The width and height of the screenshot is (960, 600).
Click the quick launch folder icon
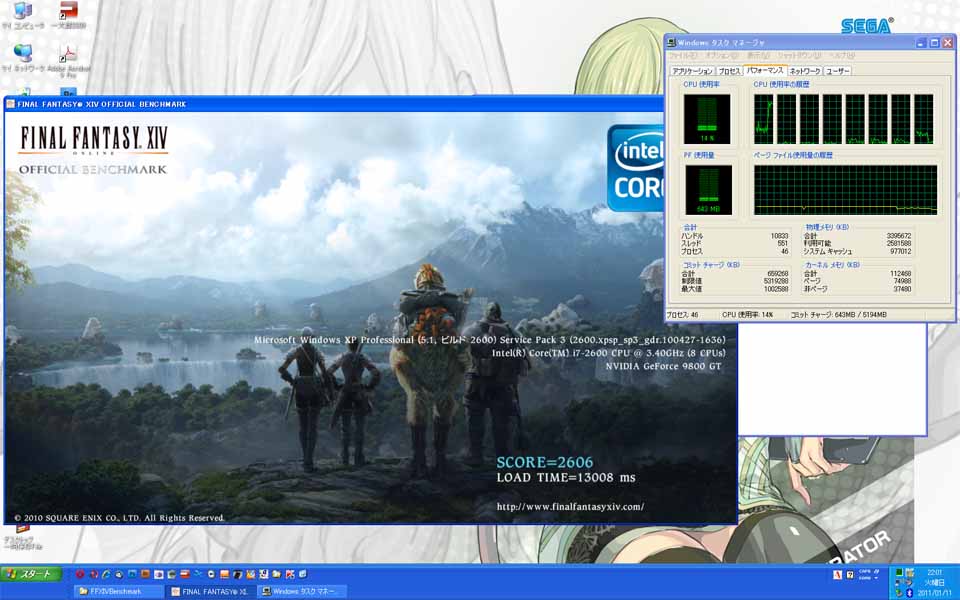pos(276,574)
